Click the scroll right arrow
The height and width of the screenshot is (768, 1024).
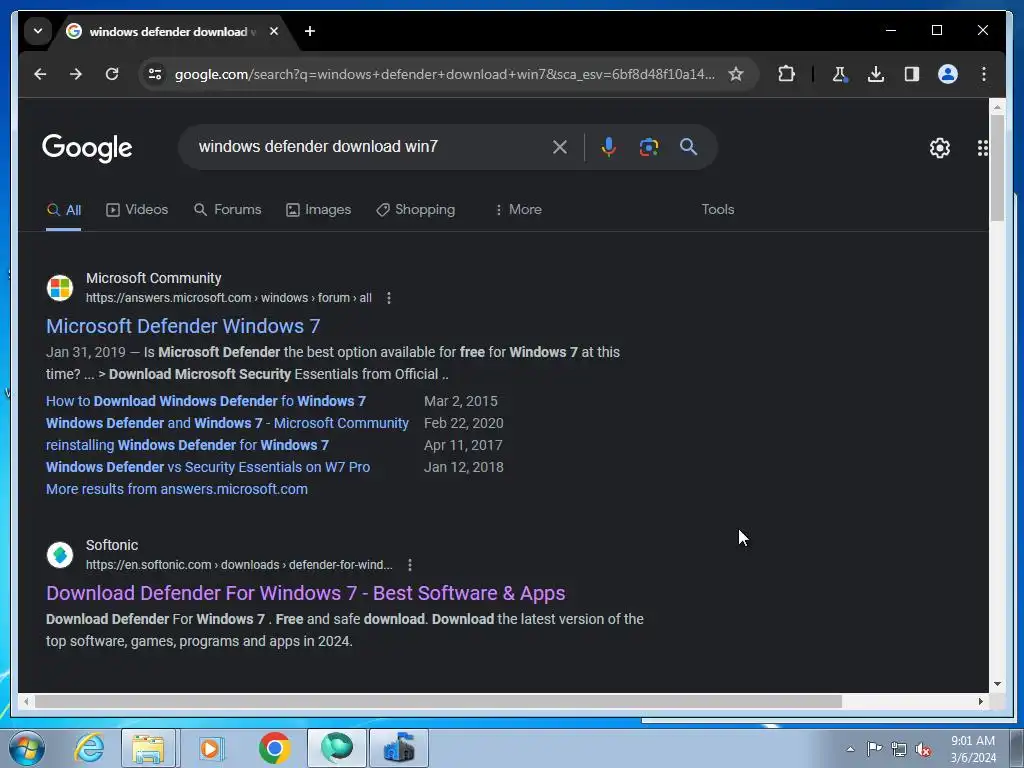[980, 702]
